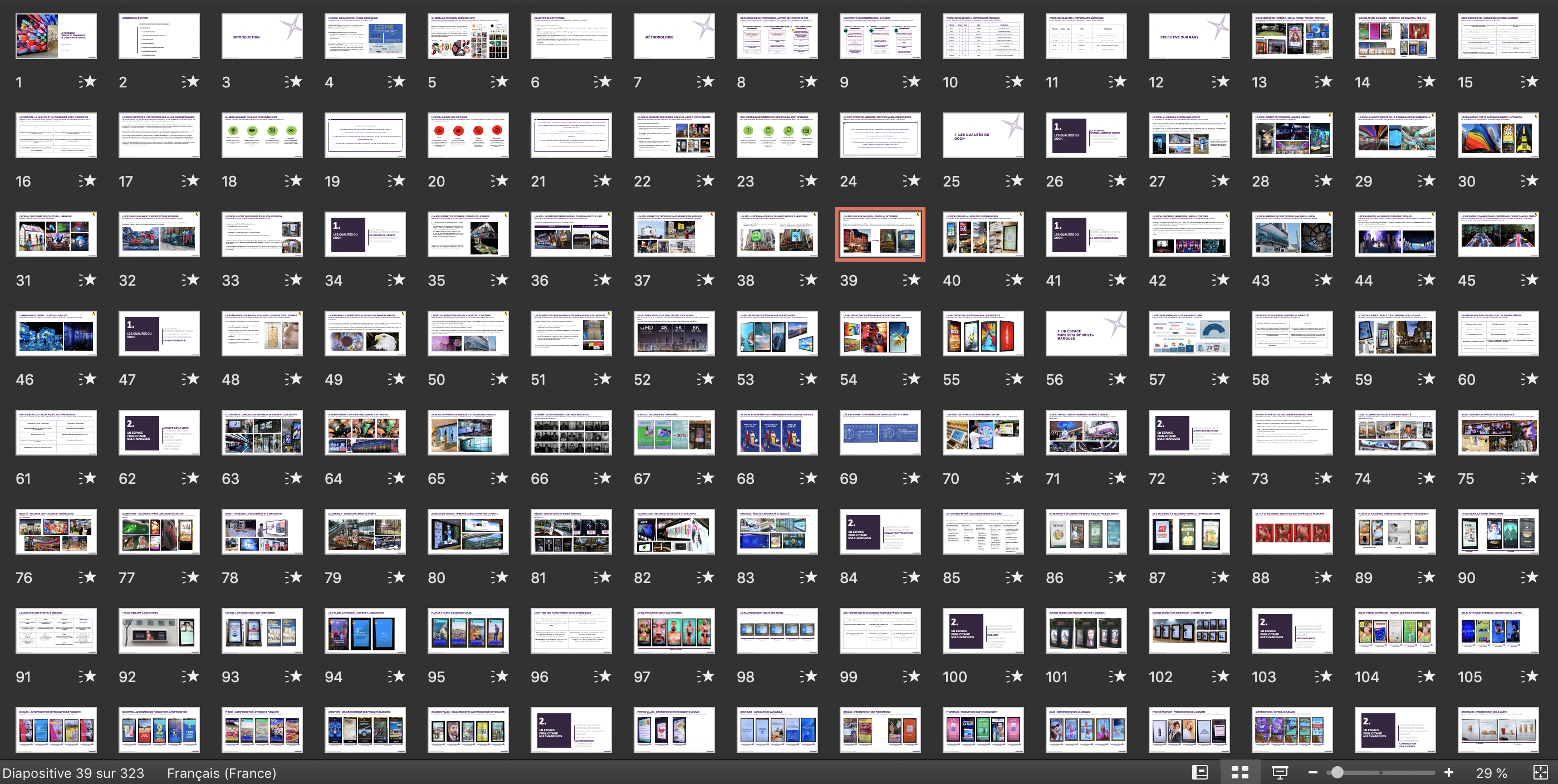
Task: Select slide 26 purple section thumbnail
Action: tap(1086, 135)
